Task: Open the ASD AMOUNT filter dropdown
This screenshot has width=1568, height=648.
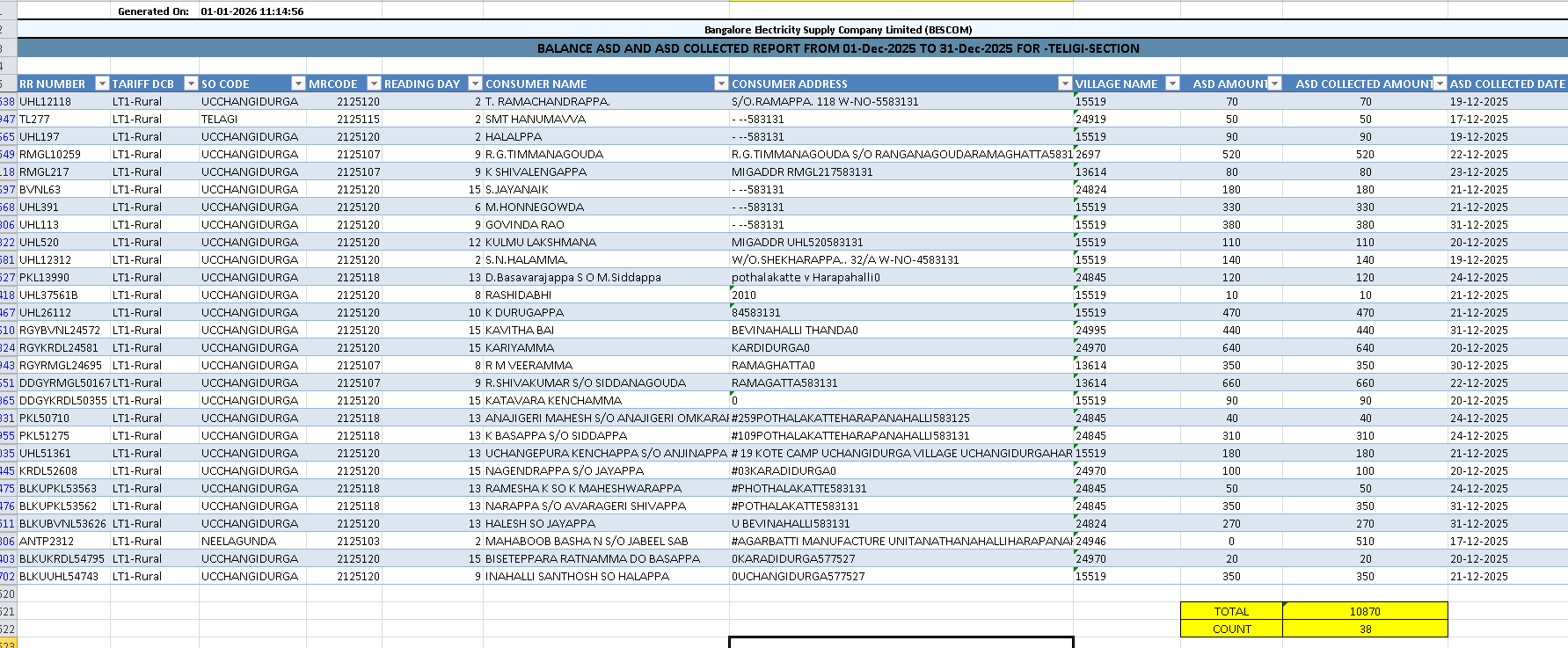Action: (x=1274, y=84)
